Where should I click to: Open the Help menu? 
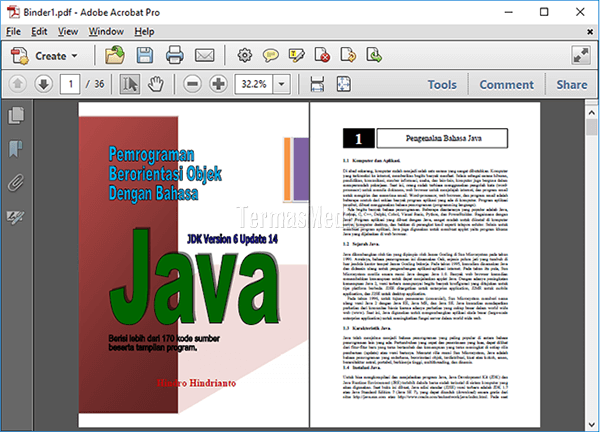point(144,31)
